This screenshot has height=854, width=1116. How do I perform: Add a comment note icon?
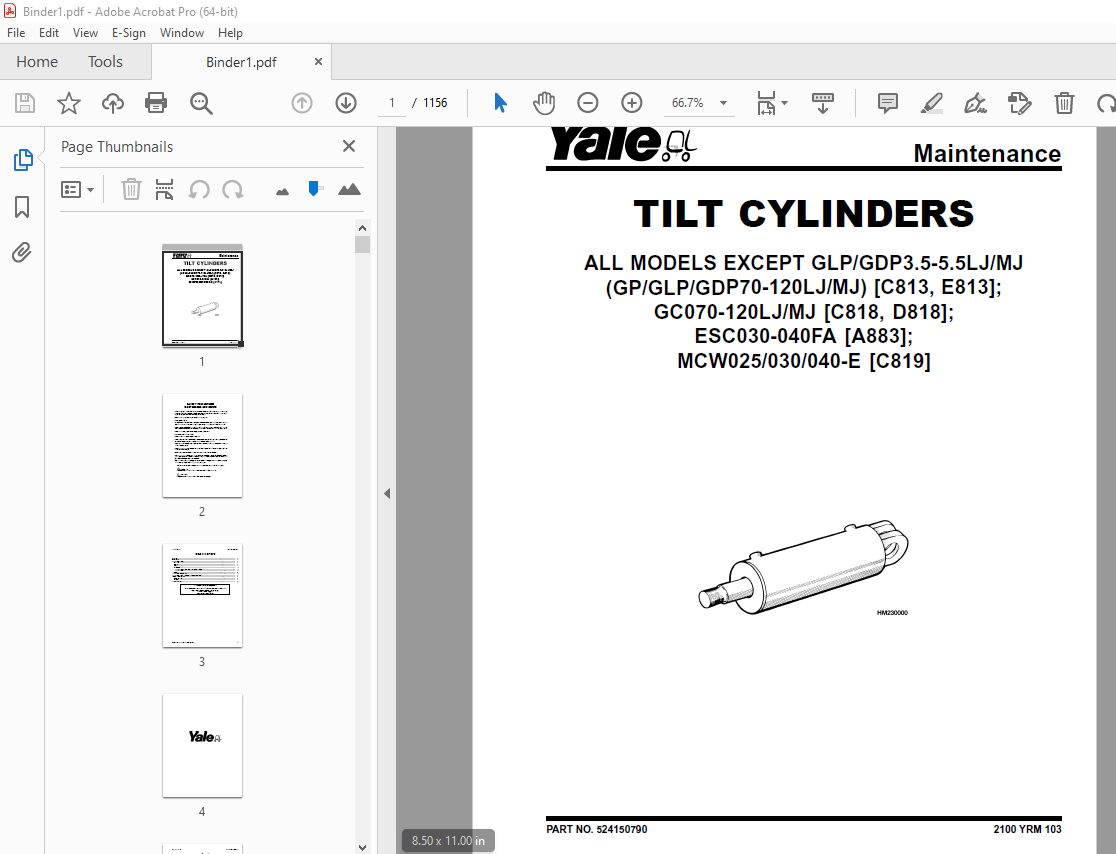coord(888,103)
